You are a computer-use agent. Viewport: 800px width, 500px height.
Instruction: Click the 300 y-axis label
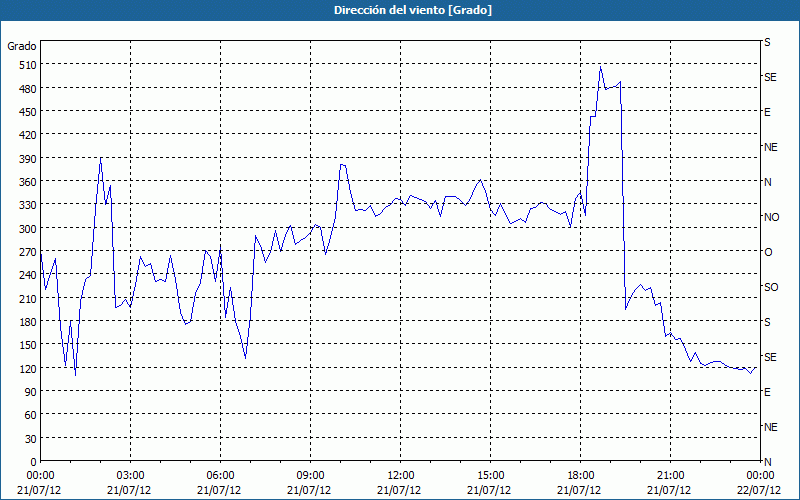27,229
